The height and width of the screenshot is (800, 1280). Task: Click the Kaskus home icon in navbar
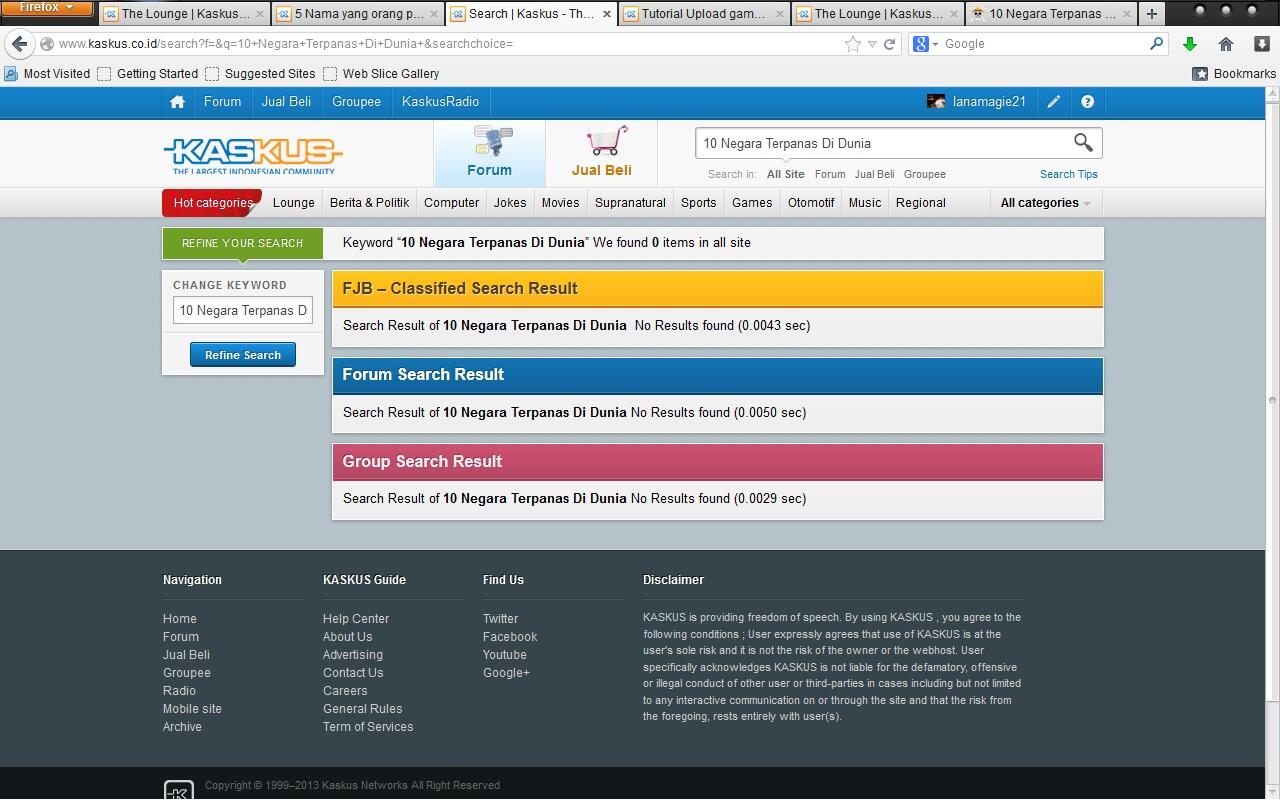pyautogui.click(x=177, y=102)
